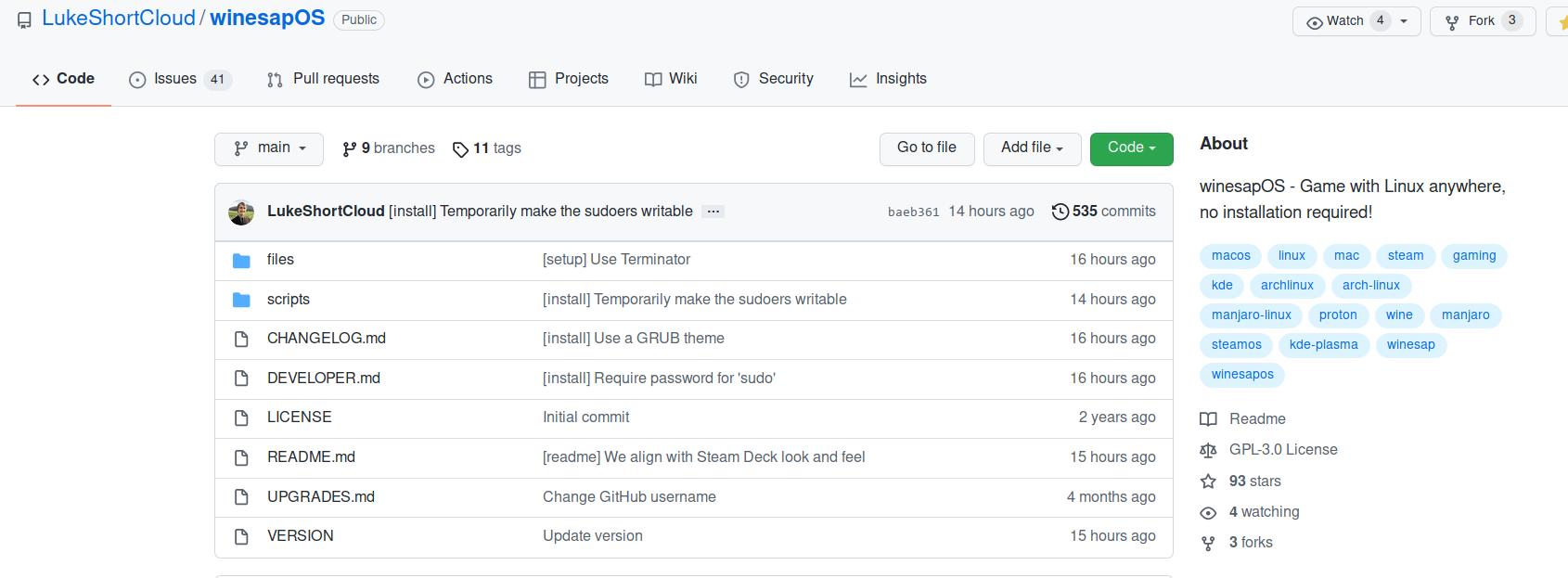This screenshot has width=1568, height=578.
Task: Open the scripts folder icon
Action: (241, 300)
